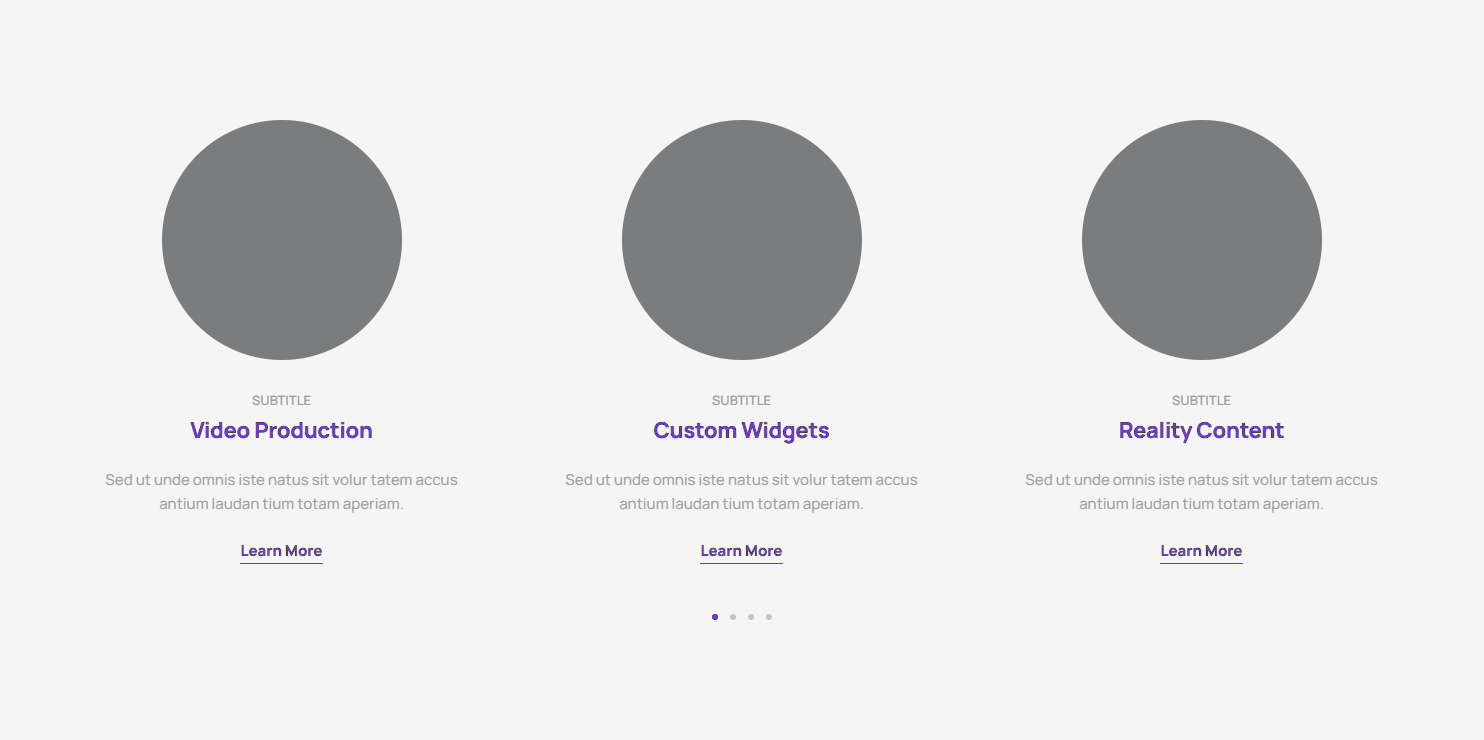Select the first purple carousel dot
Image resolution: width=1484 pixels, height=740 pixels.
[x=715, y=617]
